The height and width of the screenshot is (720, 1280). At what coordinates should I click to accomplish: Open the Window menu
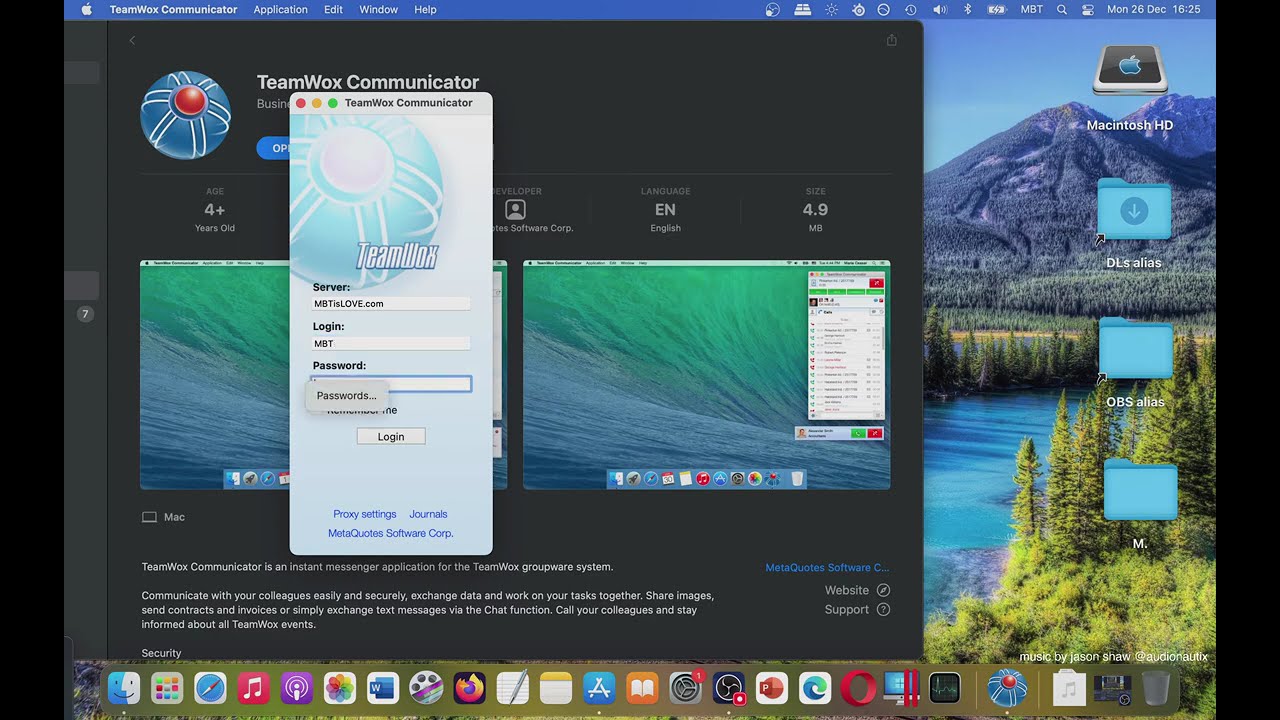point(379,9)
